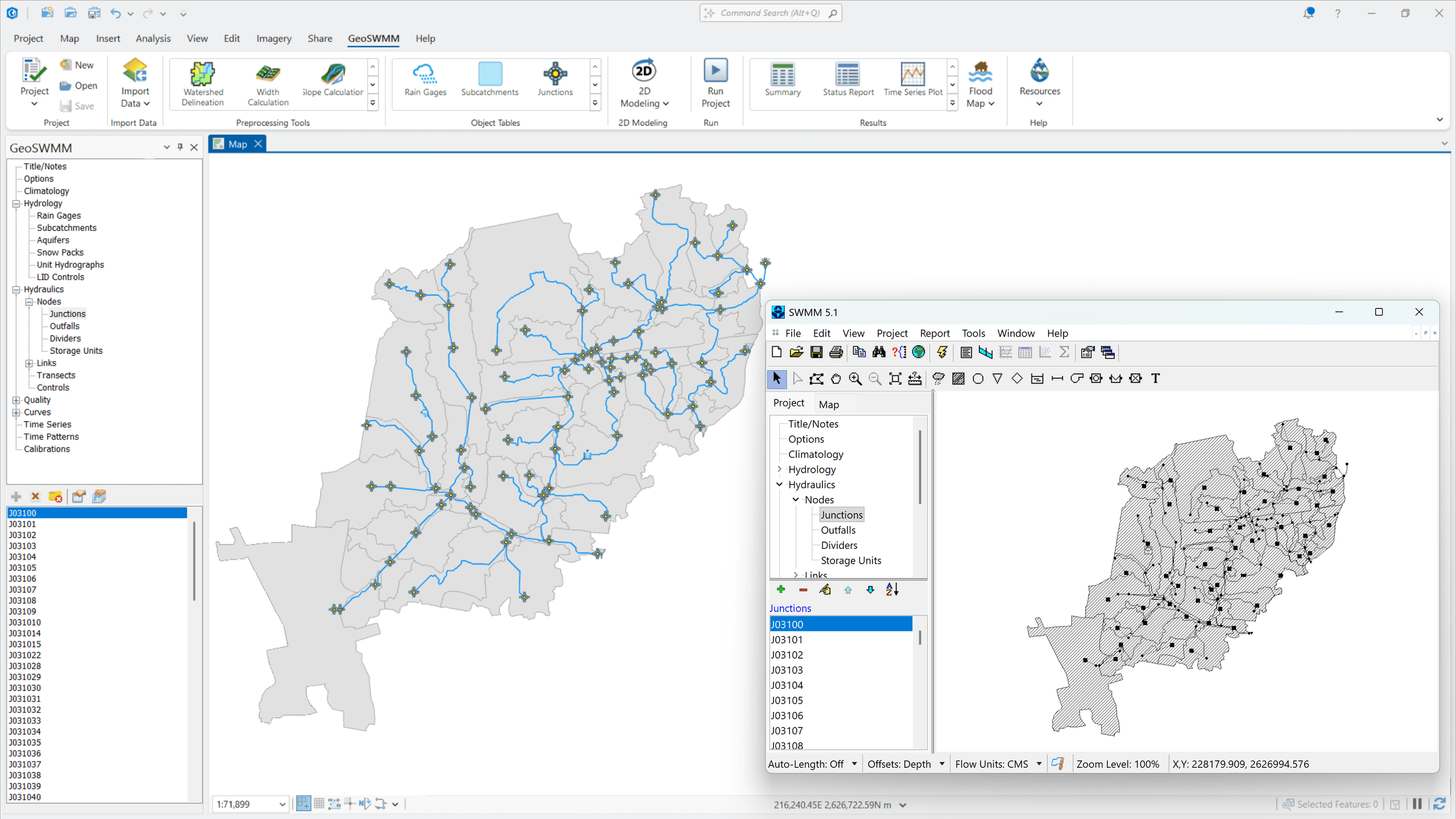
Task: Run the simulation in SWMM 5.1
Action: coord(942,352)
